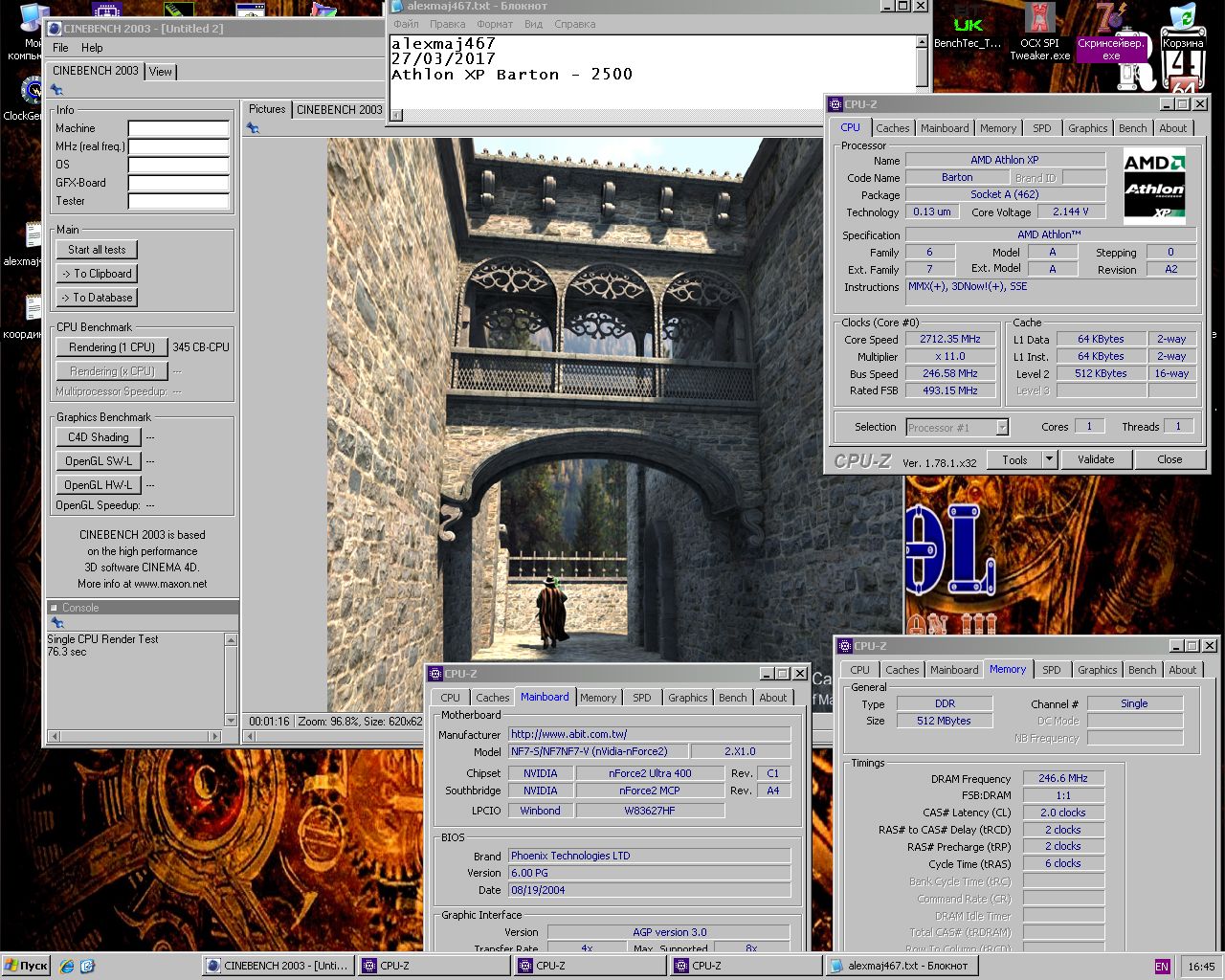Open the Bench tab in the CPU-Z Barton window
1225x980 pixels.
(1132, 128)
